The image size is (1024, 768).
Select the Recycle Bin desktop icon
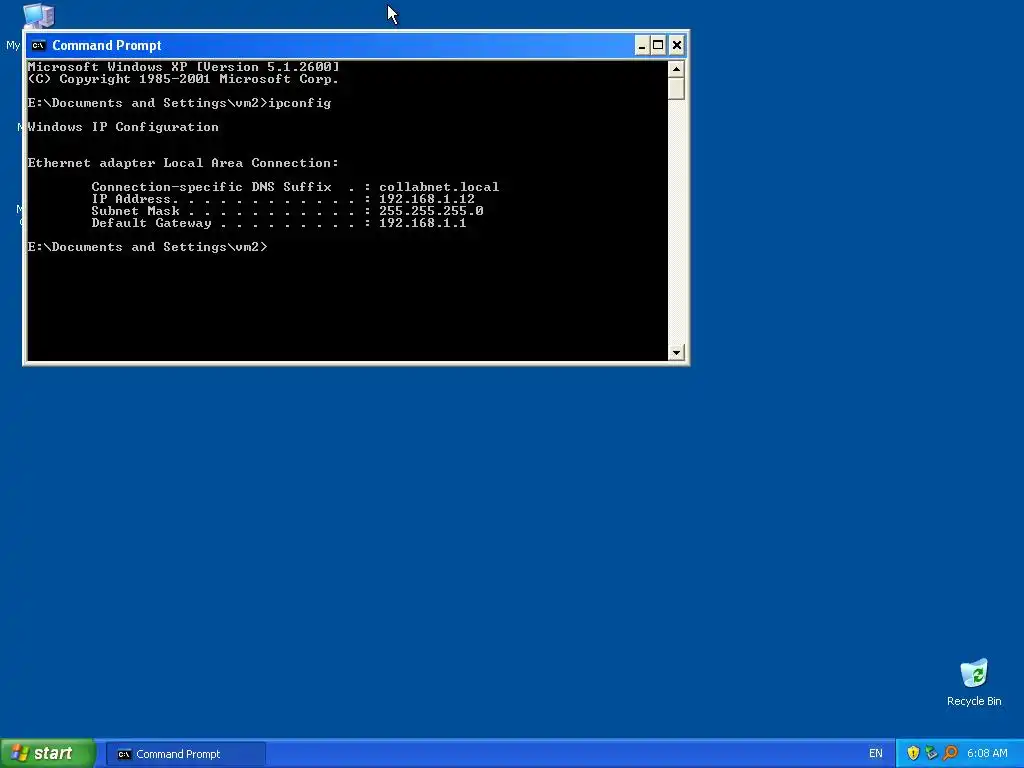tap(974, 682)
